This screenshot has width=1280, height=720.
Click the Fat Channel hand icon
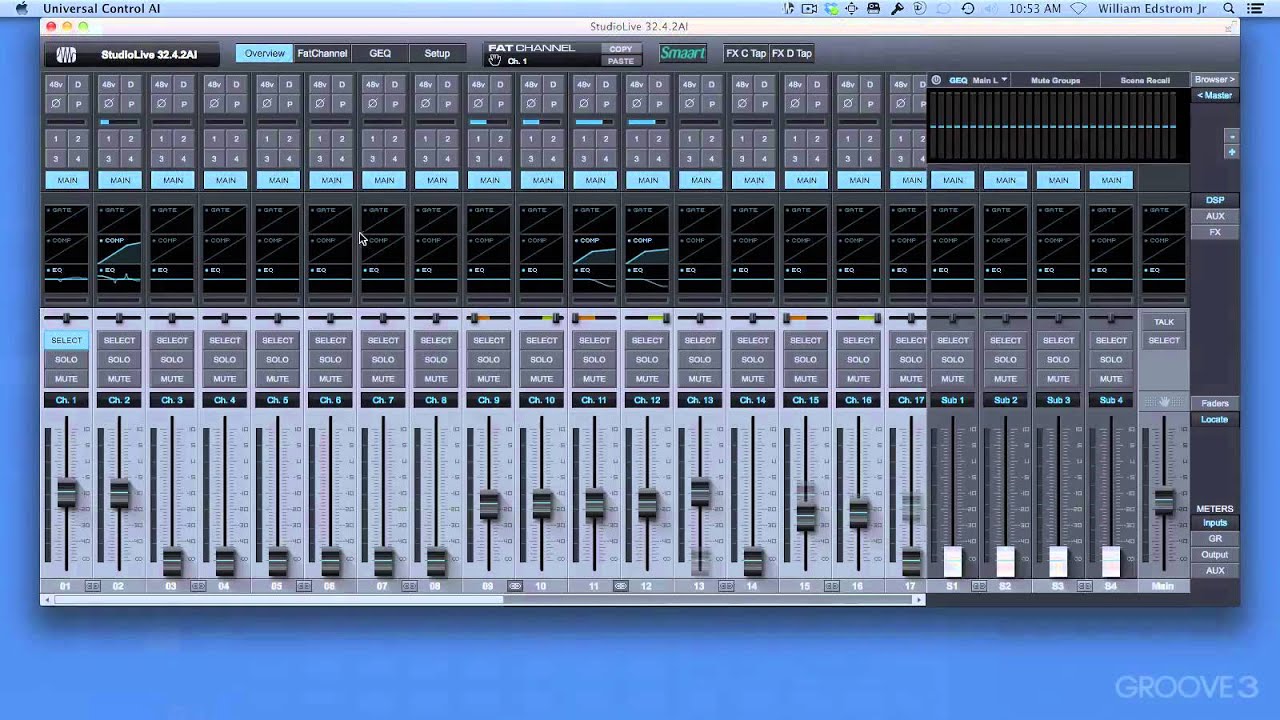click(494, 60)
